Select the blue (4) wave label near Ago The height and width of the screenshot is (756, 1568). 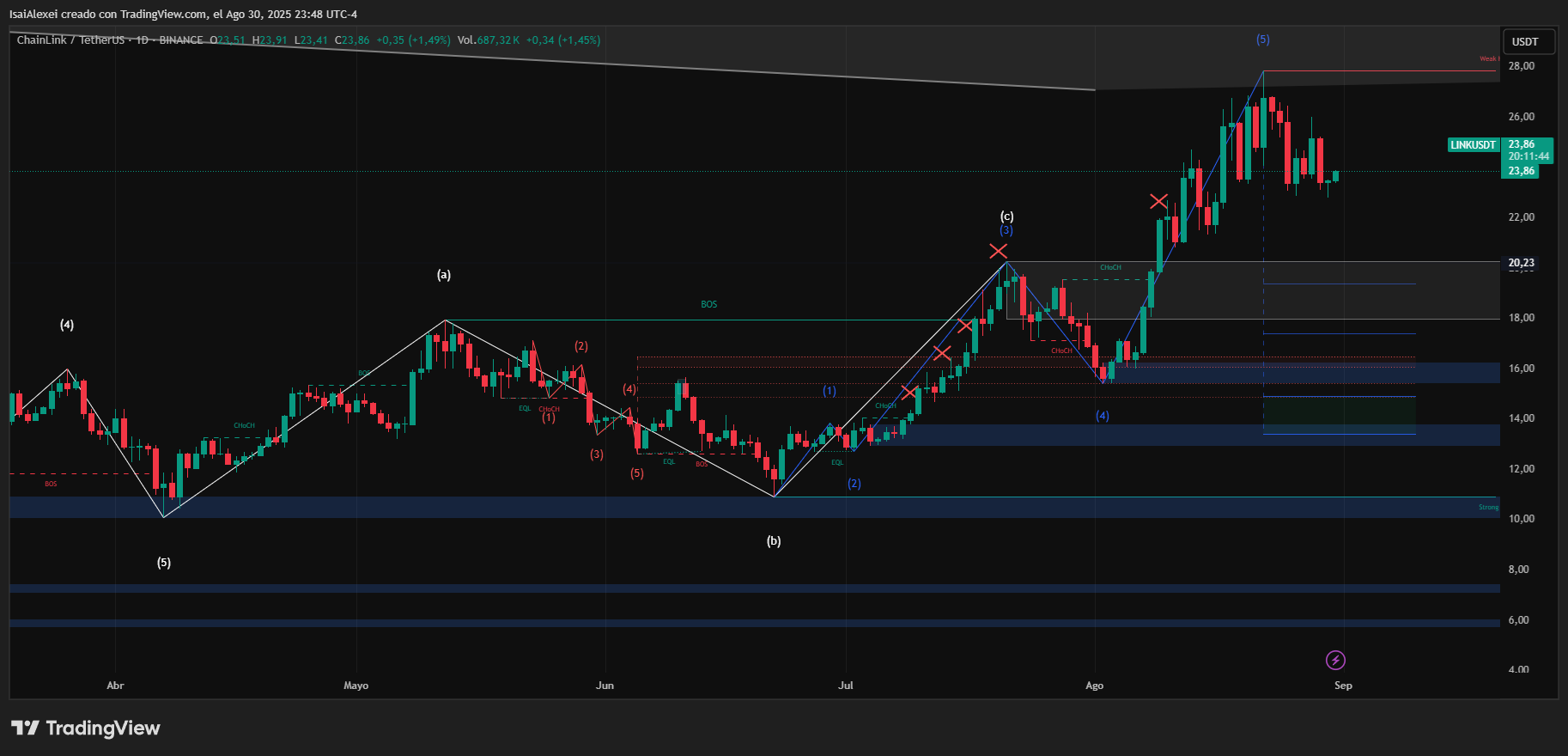(1102, 416)
